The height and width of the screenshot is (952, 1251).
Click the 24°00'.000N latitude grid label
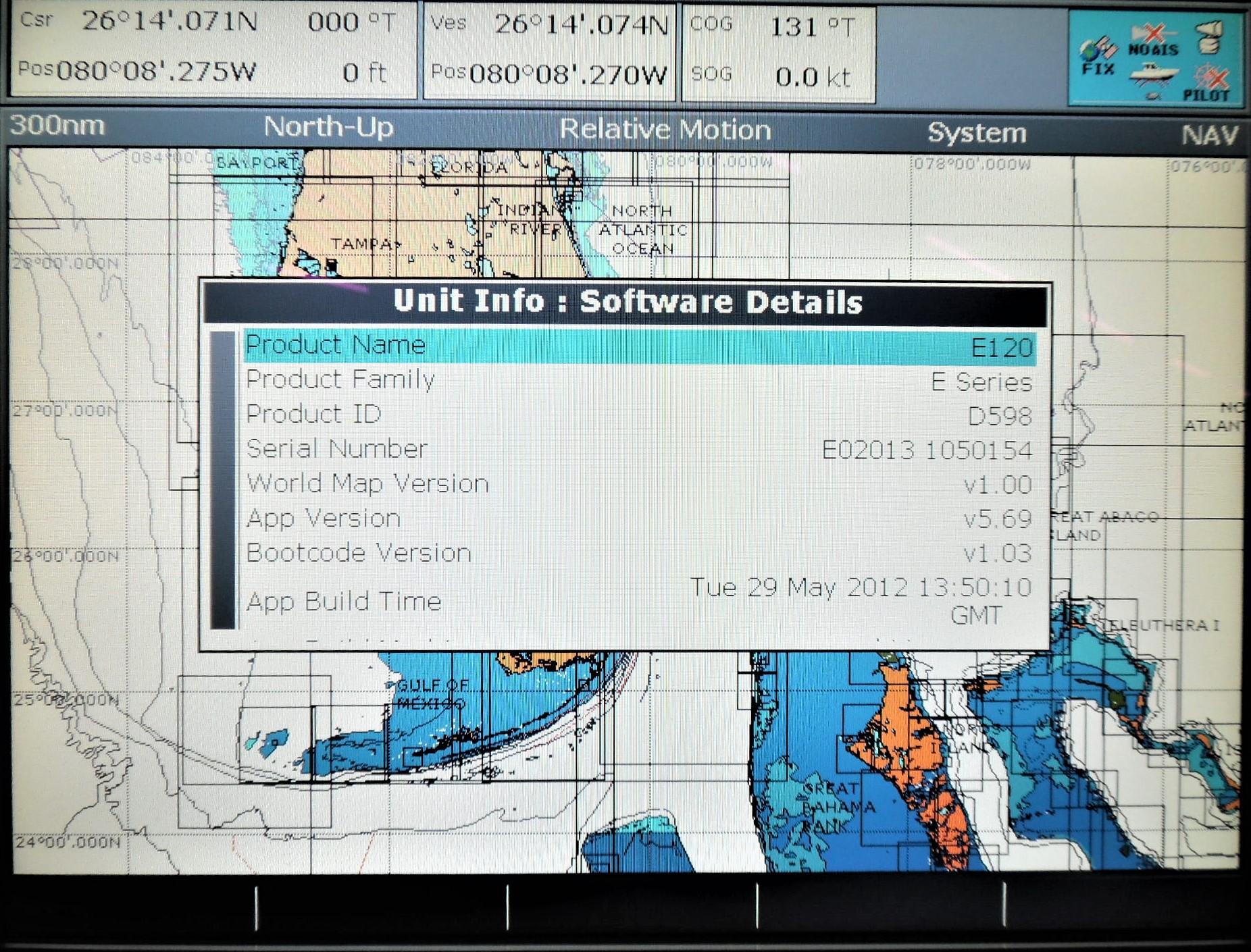pyautogui.click(x=68, y=843)
